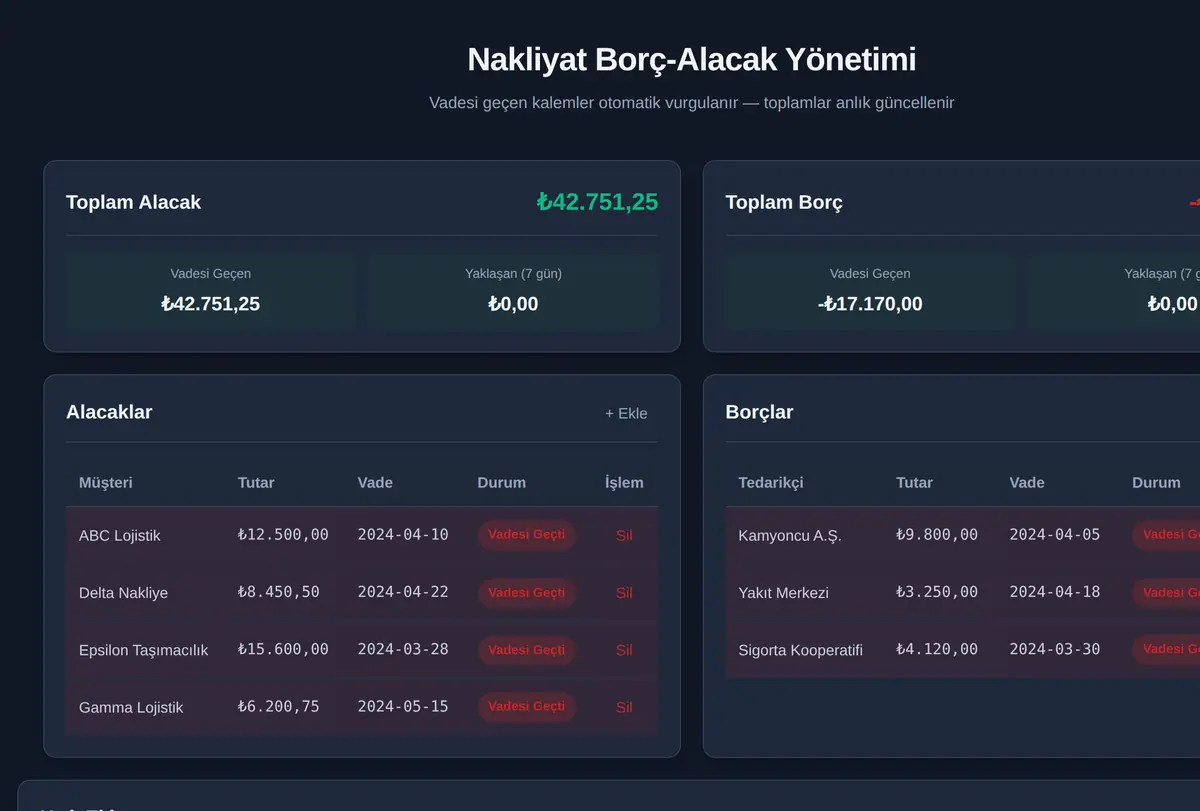Click the İşlem column header

(624, 482)
